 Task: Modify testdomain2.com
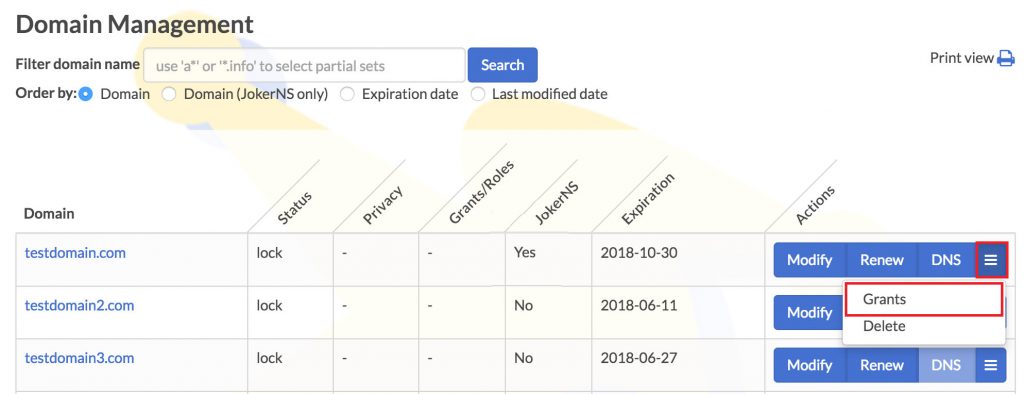[x=808, y=312]
